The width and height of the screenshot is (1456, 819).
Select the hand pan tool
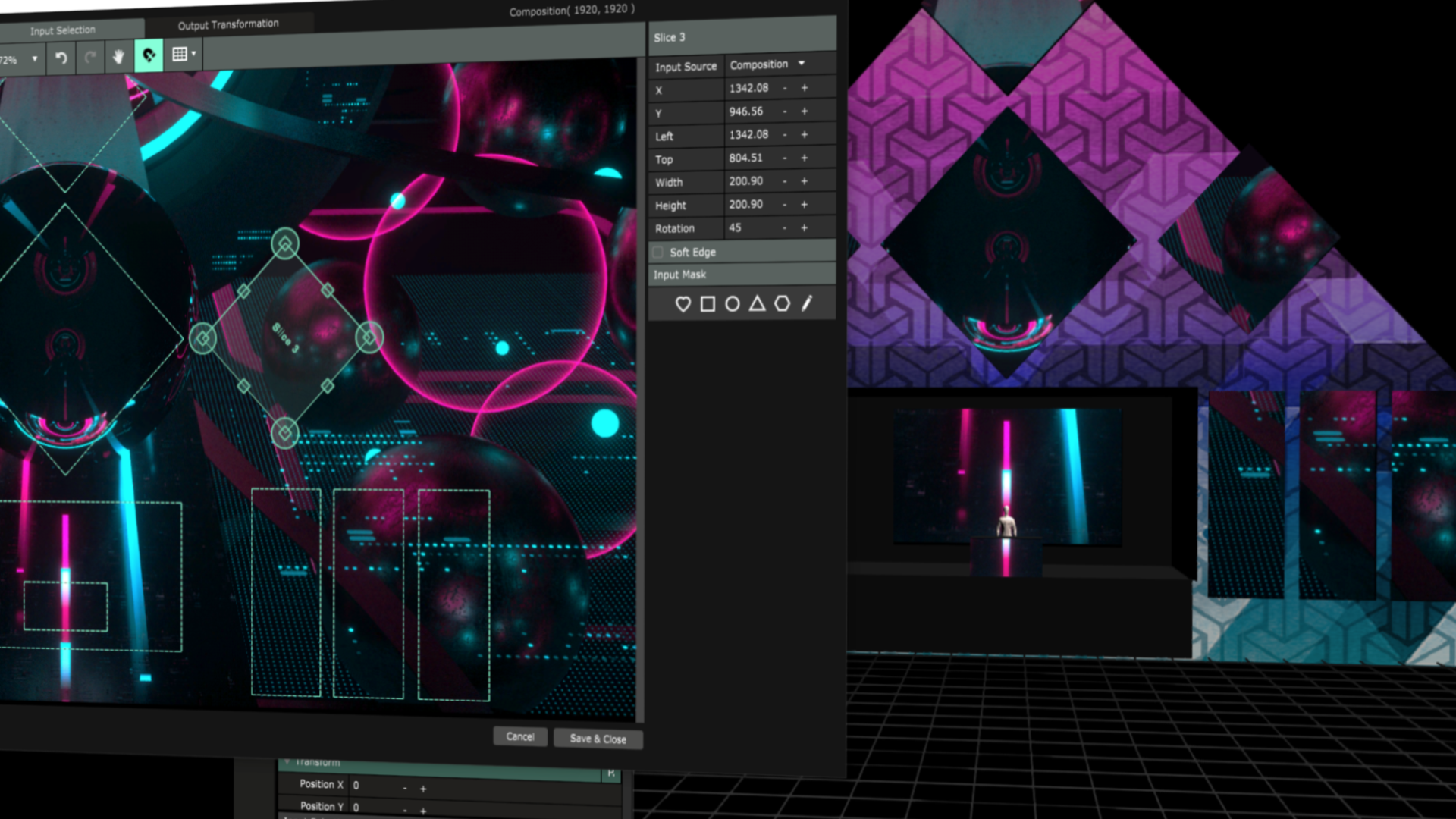pyautogui.click(x=118, y=57)
